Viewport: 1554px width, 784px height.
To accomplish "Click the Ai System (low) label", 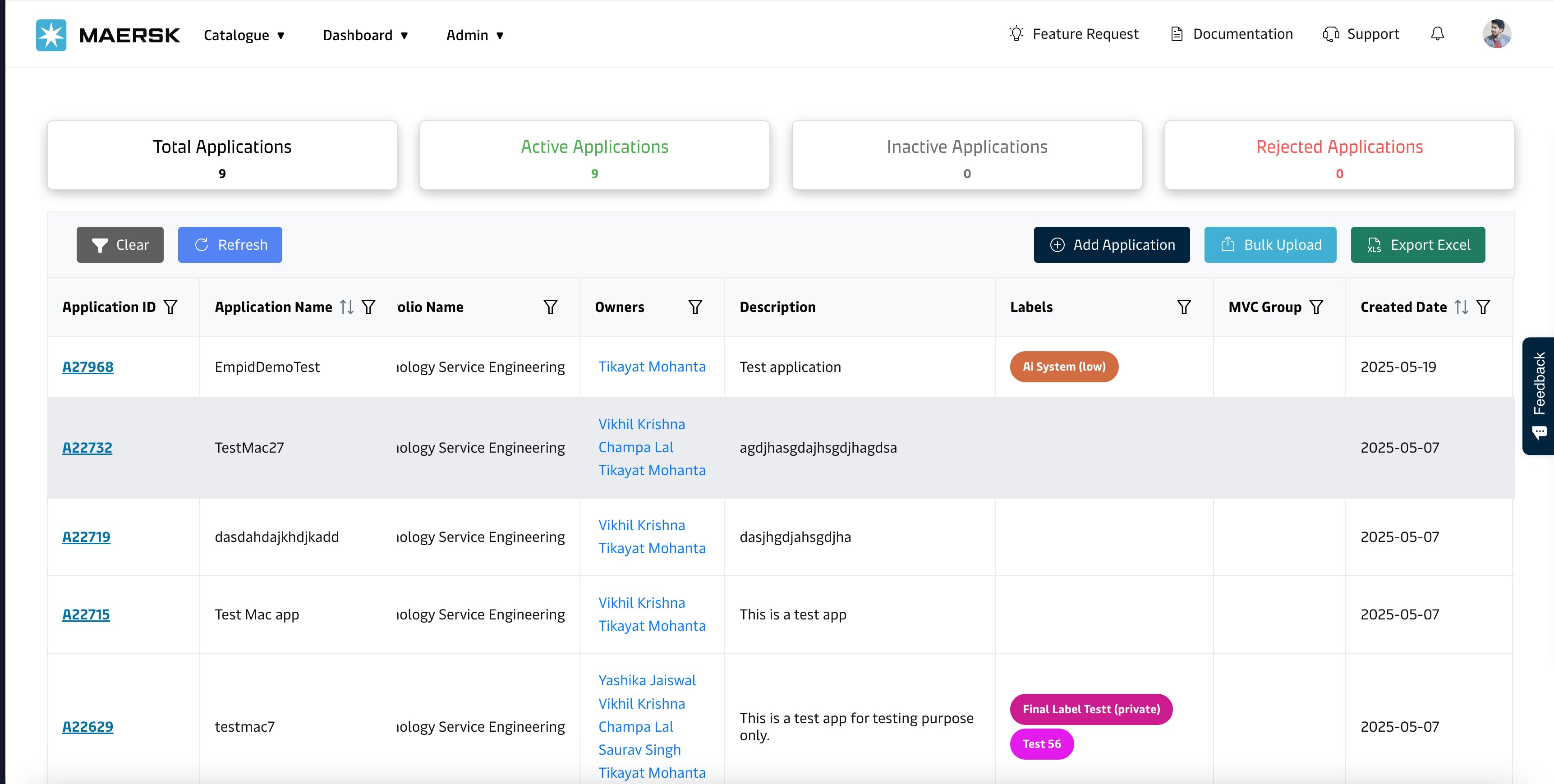I will tap(1063, 367).
